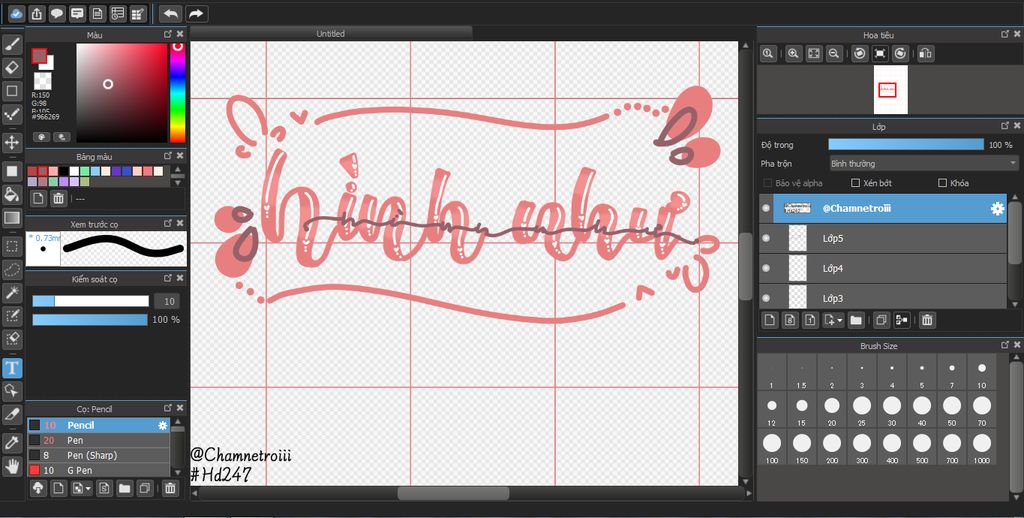Open the add-brush dropdown in Cọ panel

88,488
